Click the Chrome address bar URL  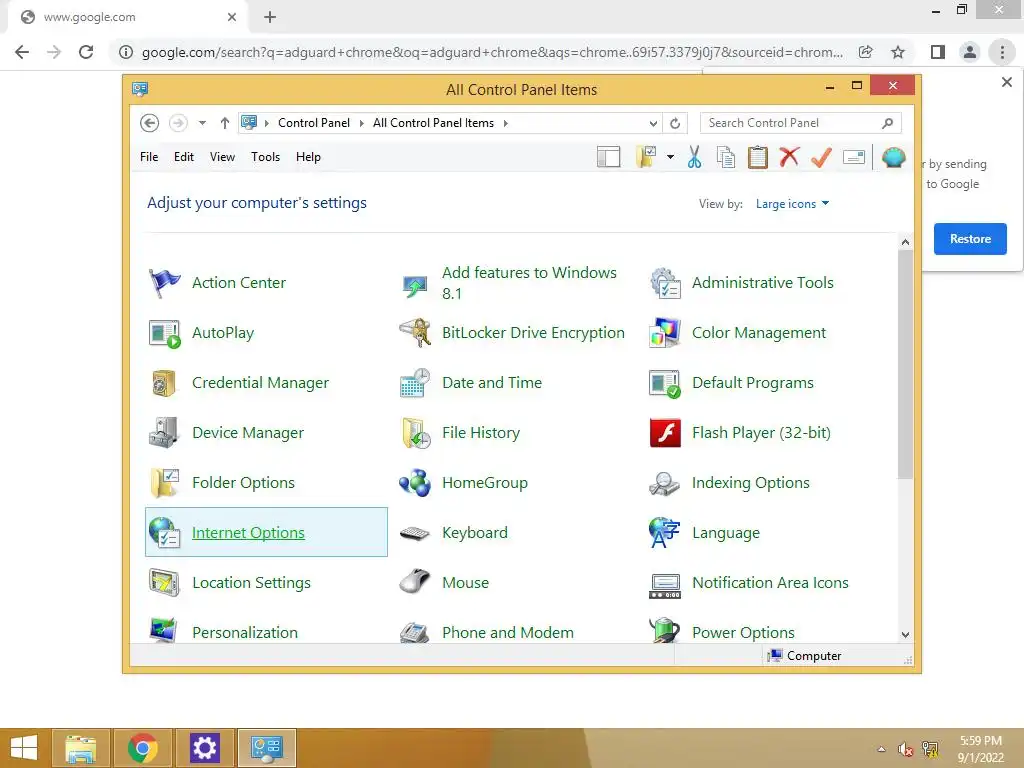point(492,52)
